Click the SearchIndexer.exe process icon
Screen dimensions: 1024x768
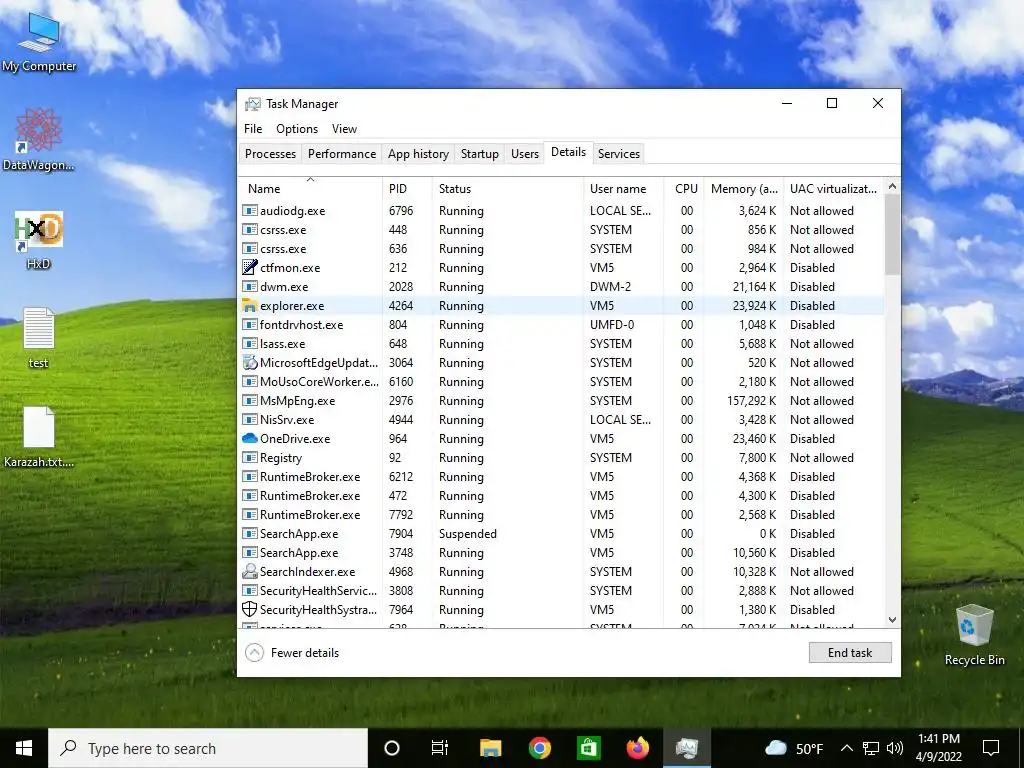[x=249, y=571]
